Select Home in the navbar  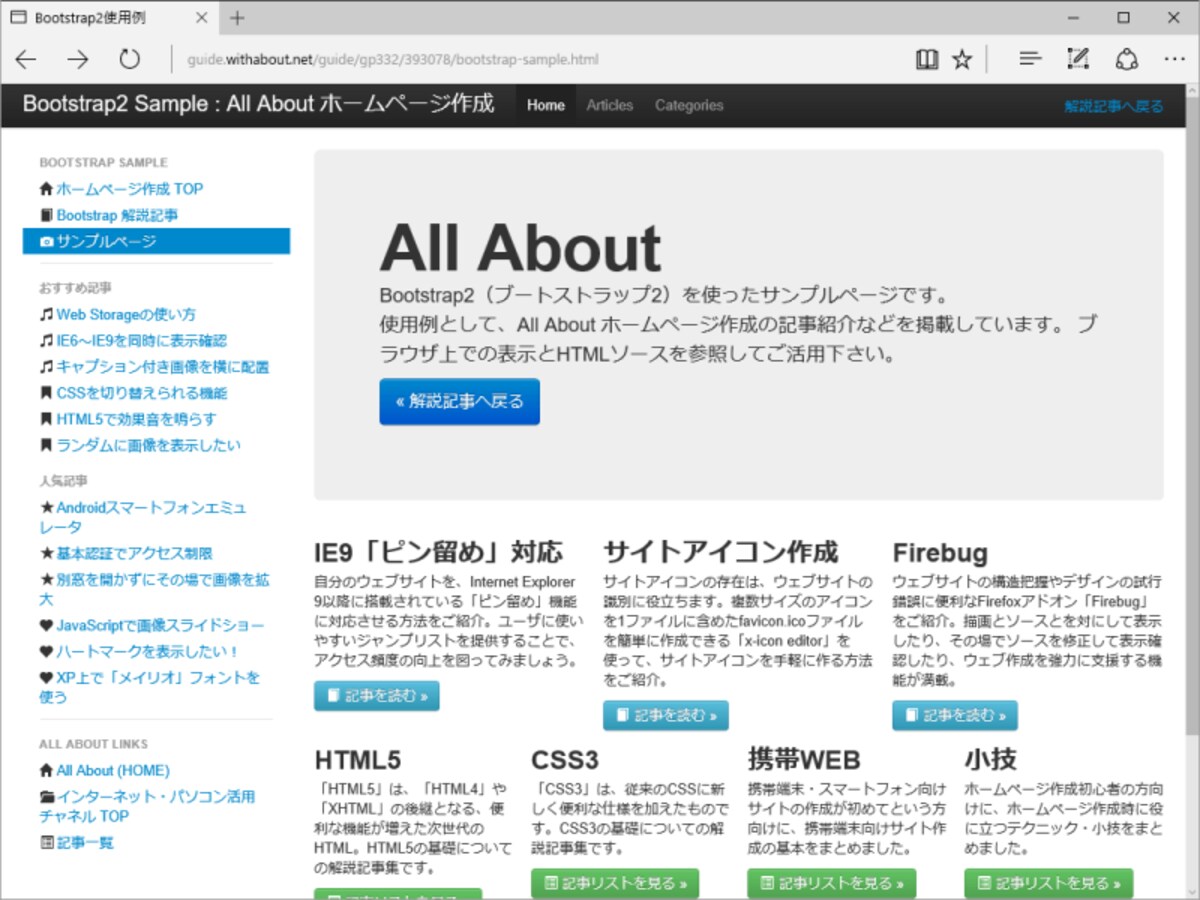pyautogui.click(x=546, y=106)
